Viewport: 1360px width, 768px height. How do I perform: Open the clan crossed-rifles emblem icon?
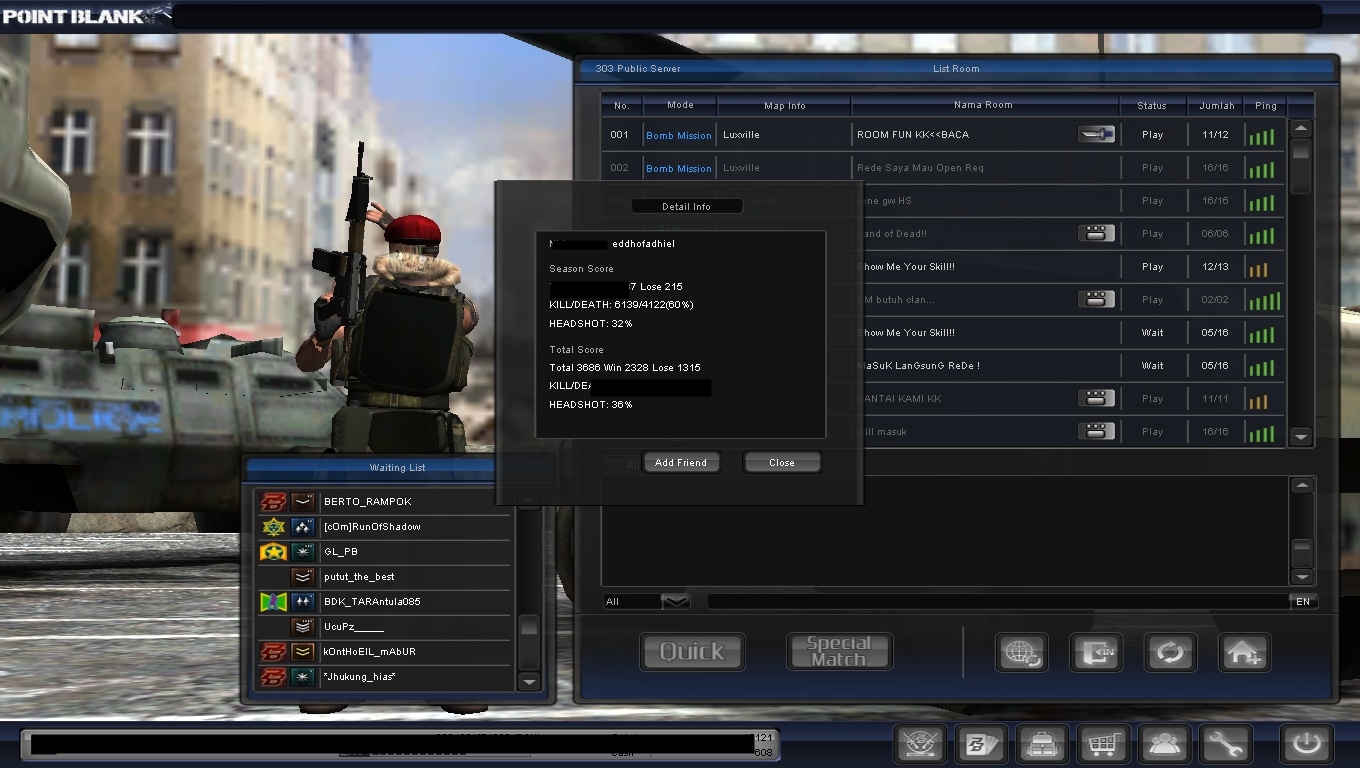click(x=919, y=745)
